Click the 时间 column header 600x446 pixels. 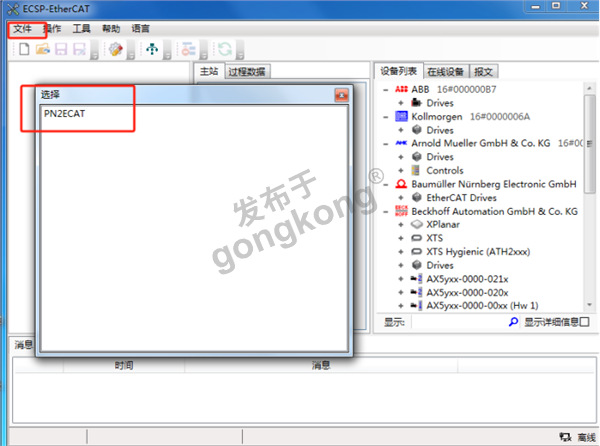tap(124, 365)
